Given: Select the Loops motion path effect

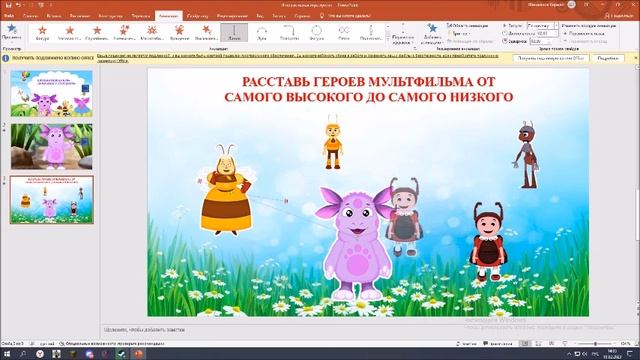Looking at the screenshot, I should coord(344,33).
